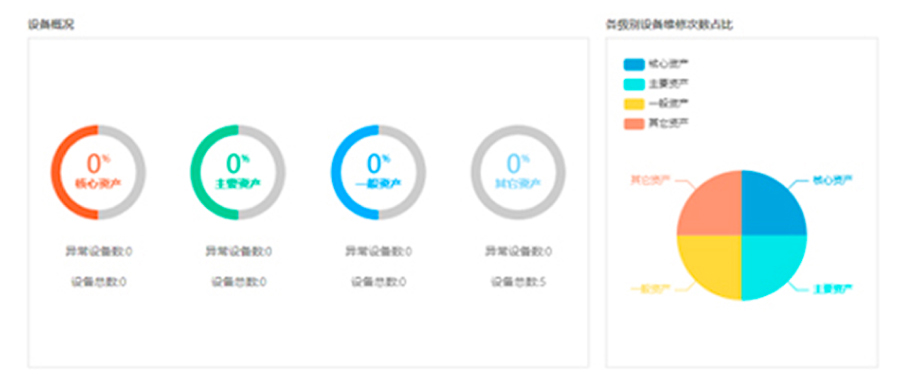Toggle the yellow 一般资产 legend swatch

[634, 104]
